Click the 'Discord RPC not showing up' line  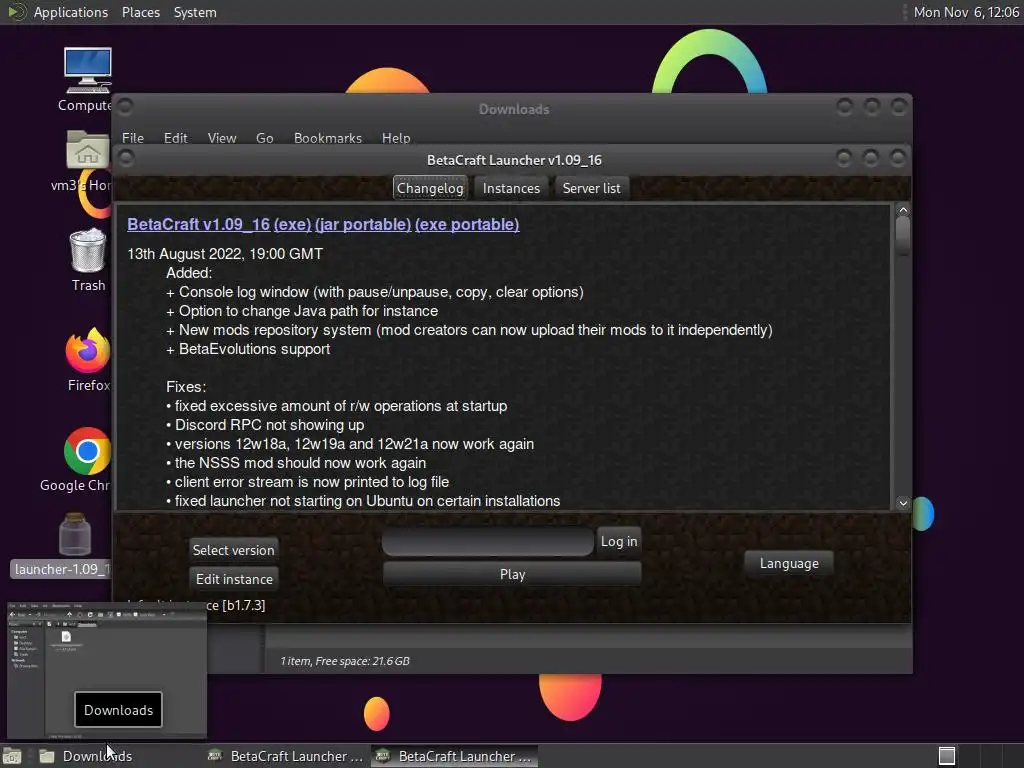click(x=265, y=424)
